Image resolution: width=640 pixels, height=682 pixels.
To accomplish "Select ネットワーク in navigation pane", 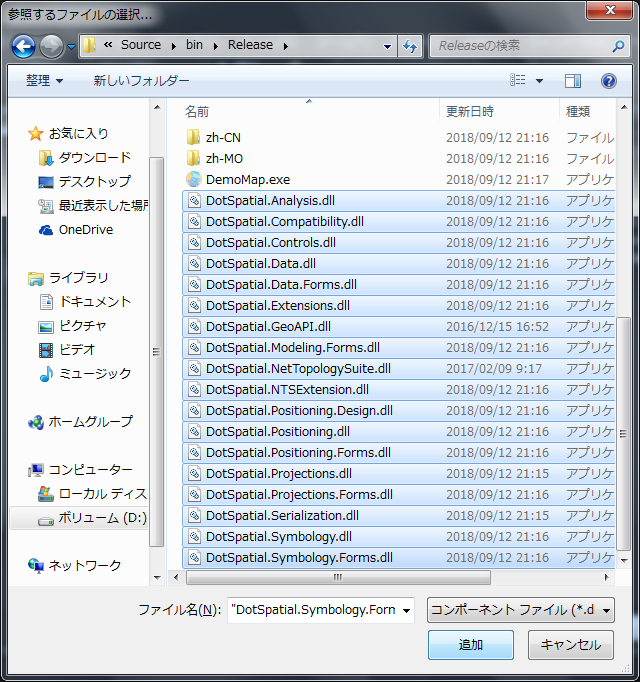I will 74,565.
